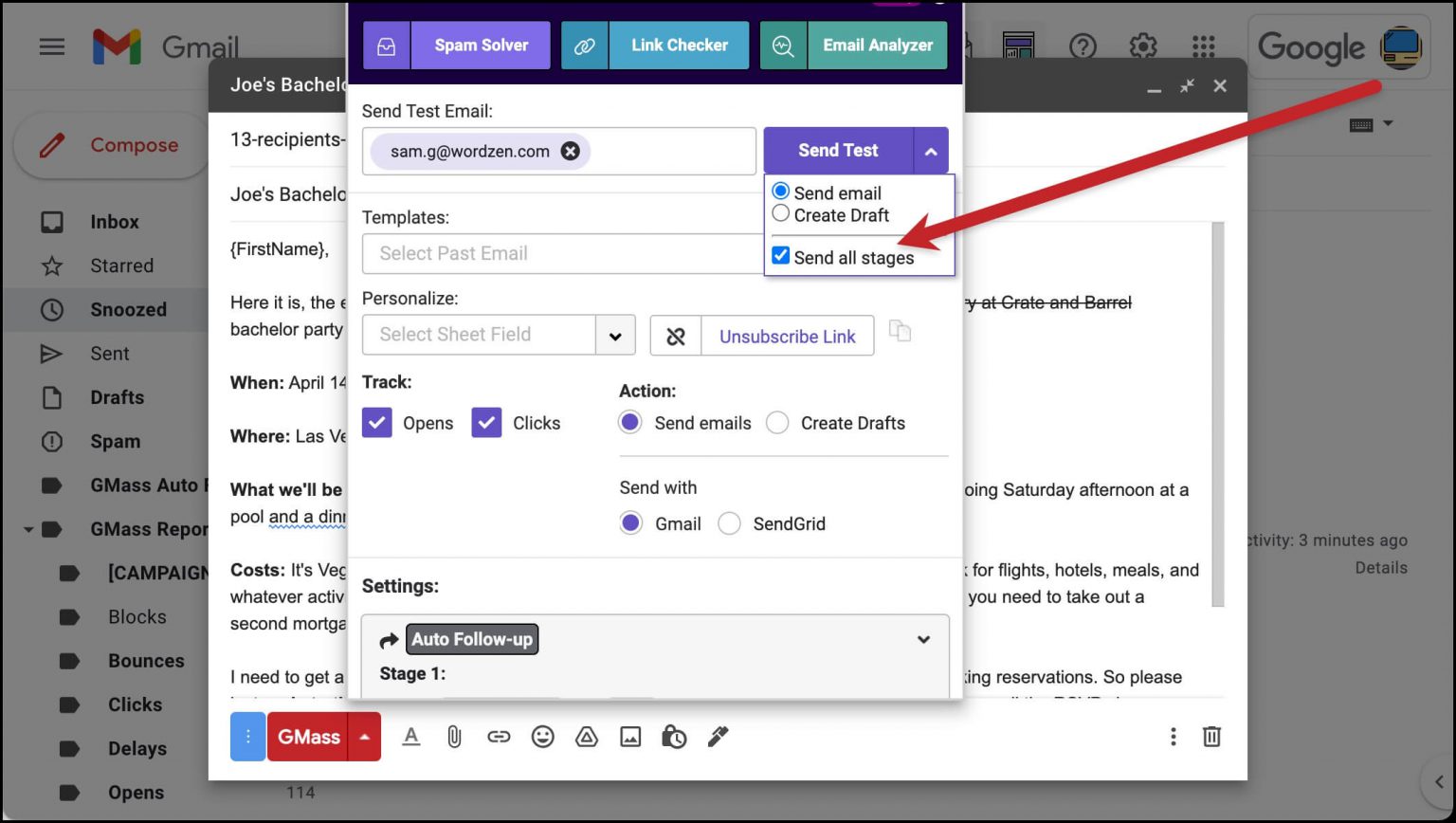This screenshot has height=823, width=1456.
Task: Toggle the Opens tracking checkbox
Action: click(x=377, y=423)
